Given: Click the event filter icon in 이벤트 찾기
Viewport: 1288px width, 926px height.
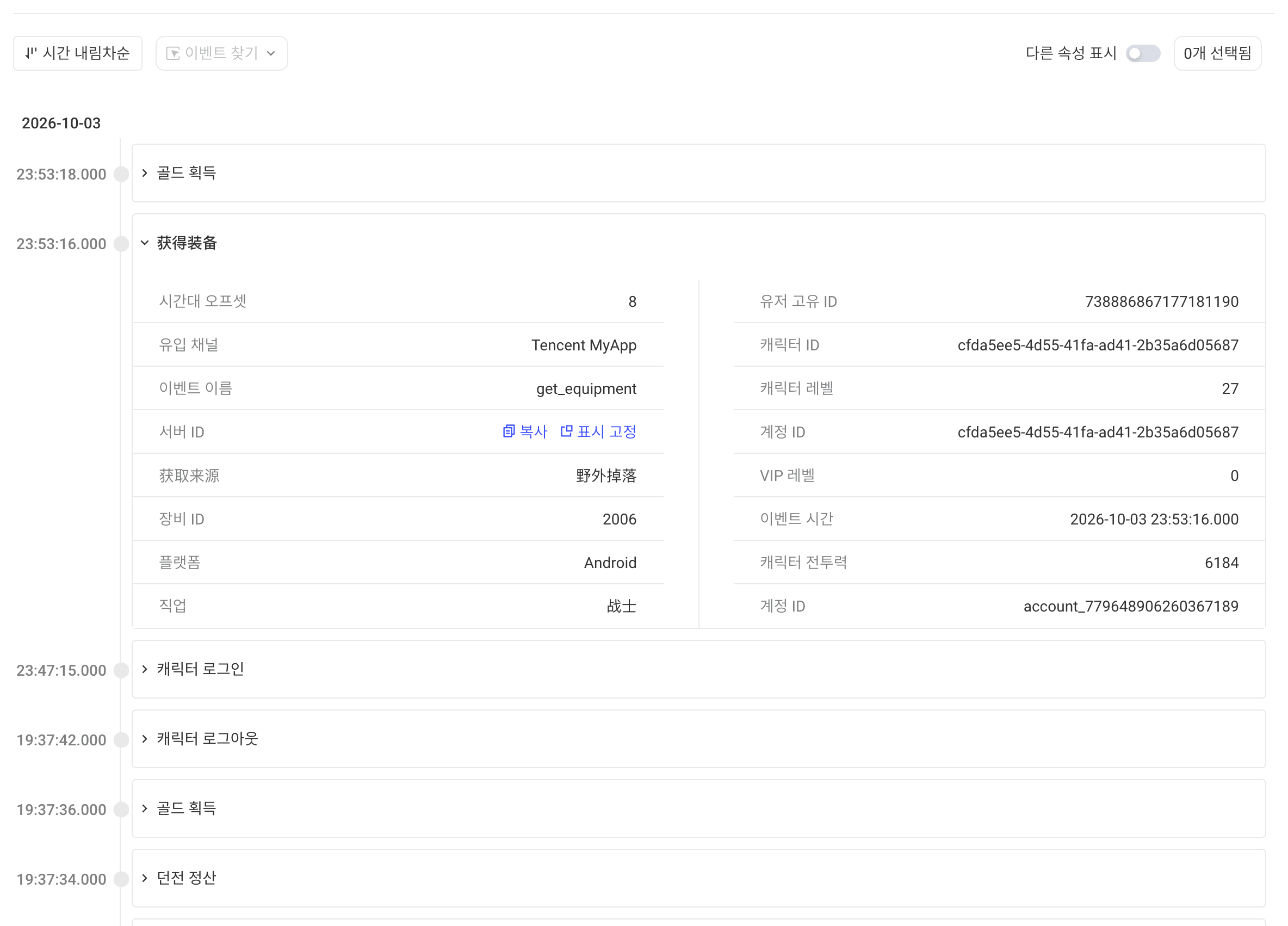Looking at the screenshot, I should (x=172, y=53).
